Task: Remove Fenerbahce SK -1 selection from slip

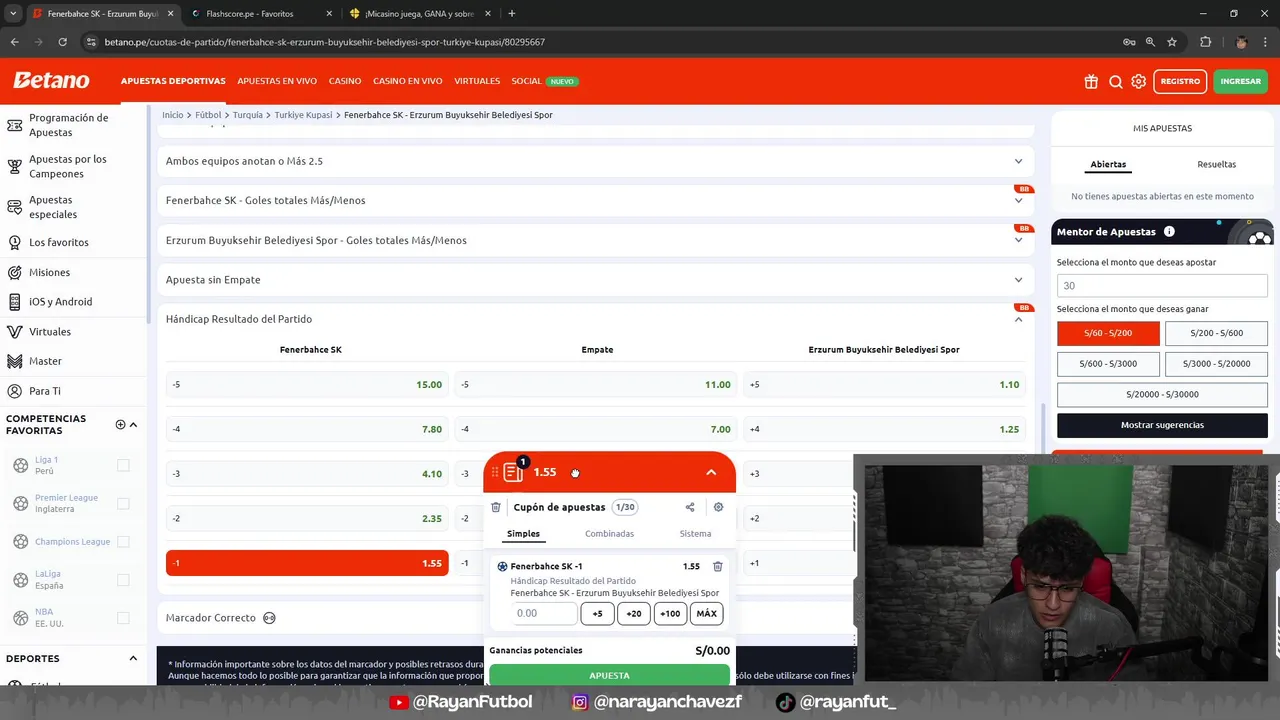Action: 717,566
